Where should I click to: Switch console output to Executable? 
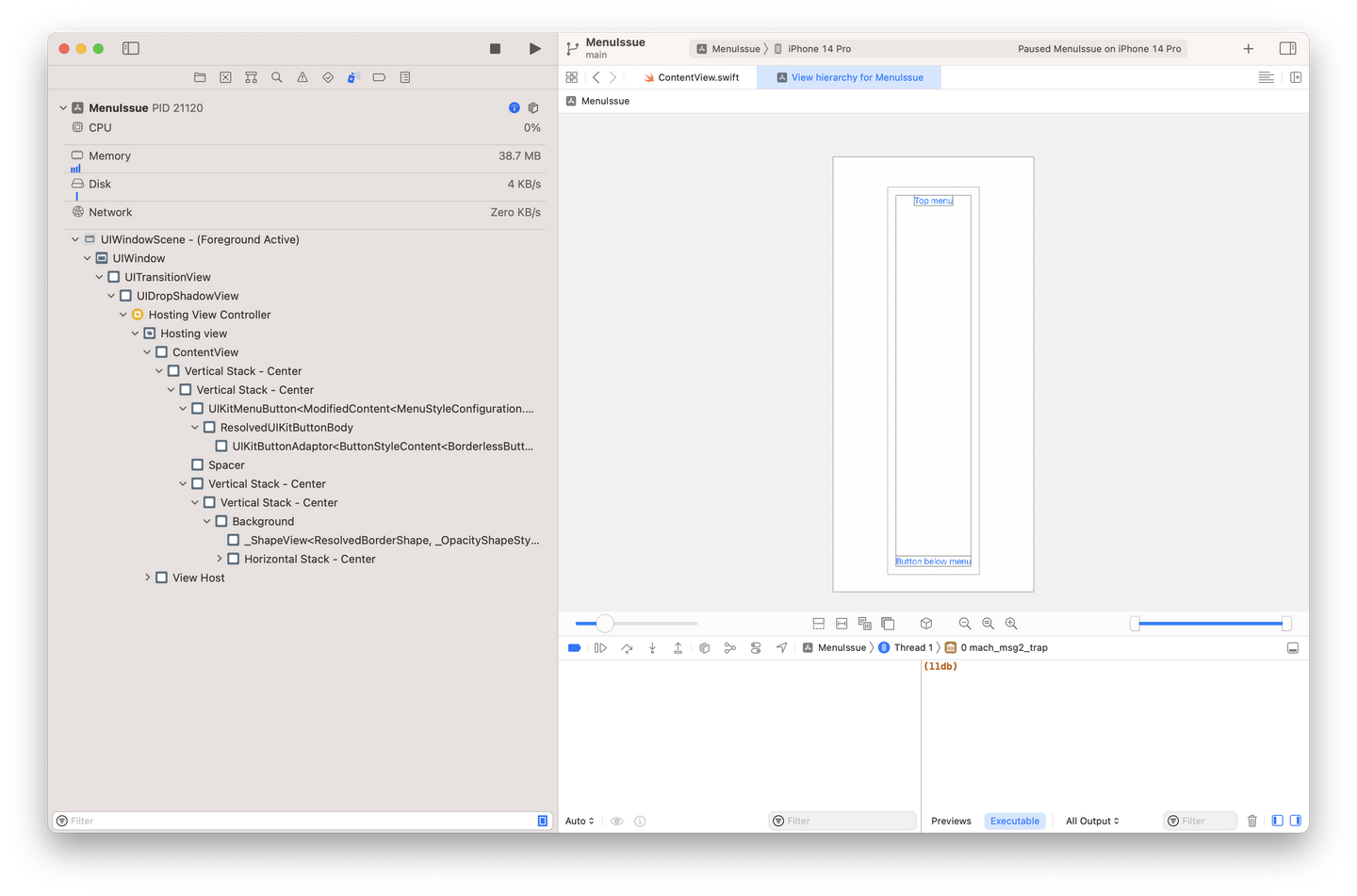pos(1015,821)
